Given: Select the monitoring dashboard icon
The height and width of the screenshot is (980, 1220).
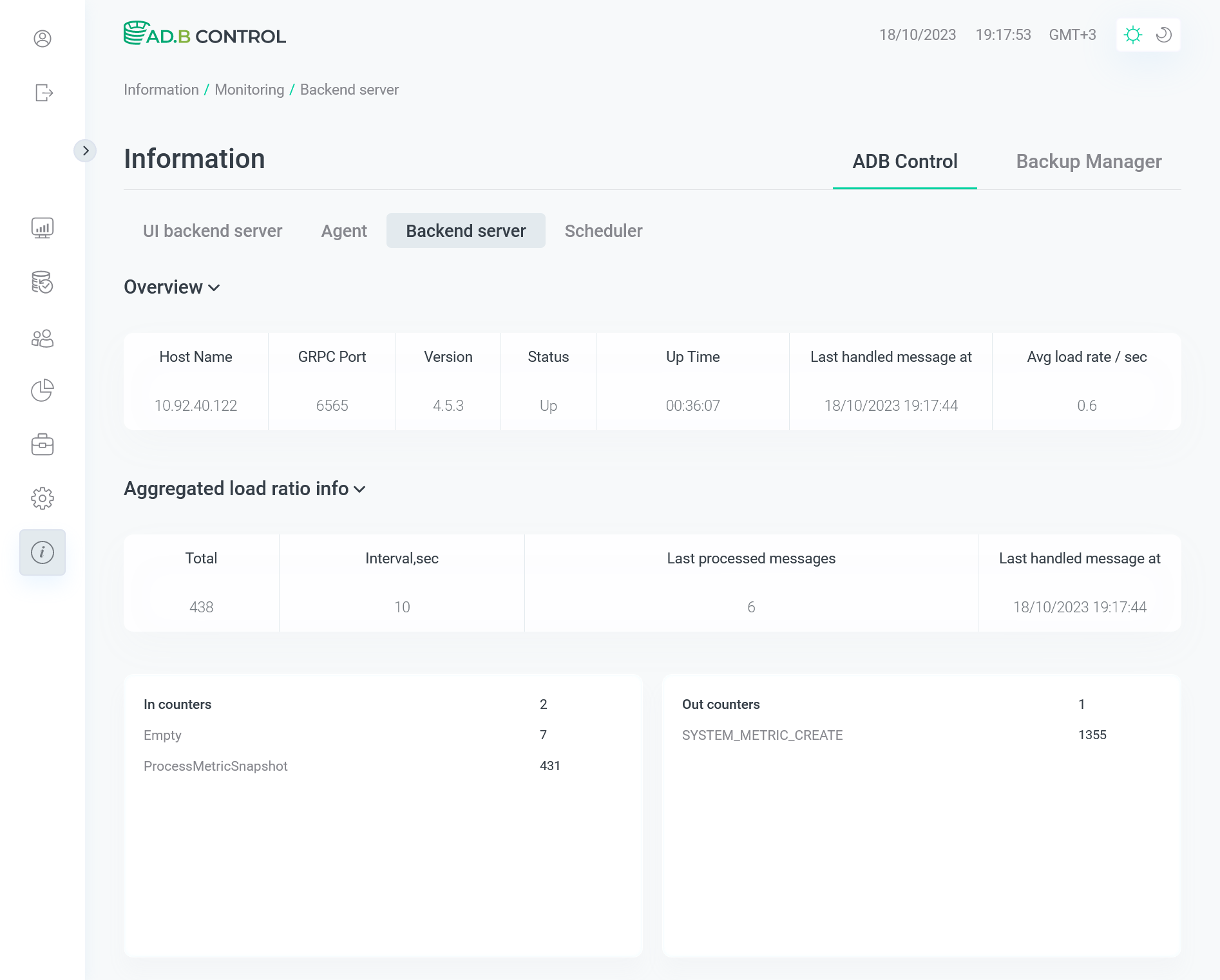Looking at the screenshot, I should click(x=43, y=227).
